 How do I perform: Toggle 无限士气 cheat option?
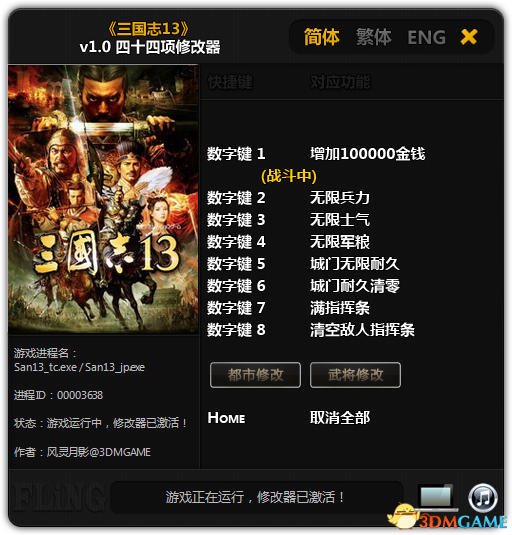coord(340,220)
